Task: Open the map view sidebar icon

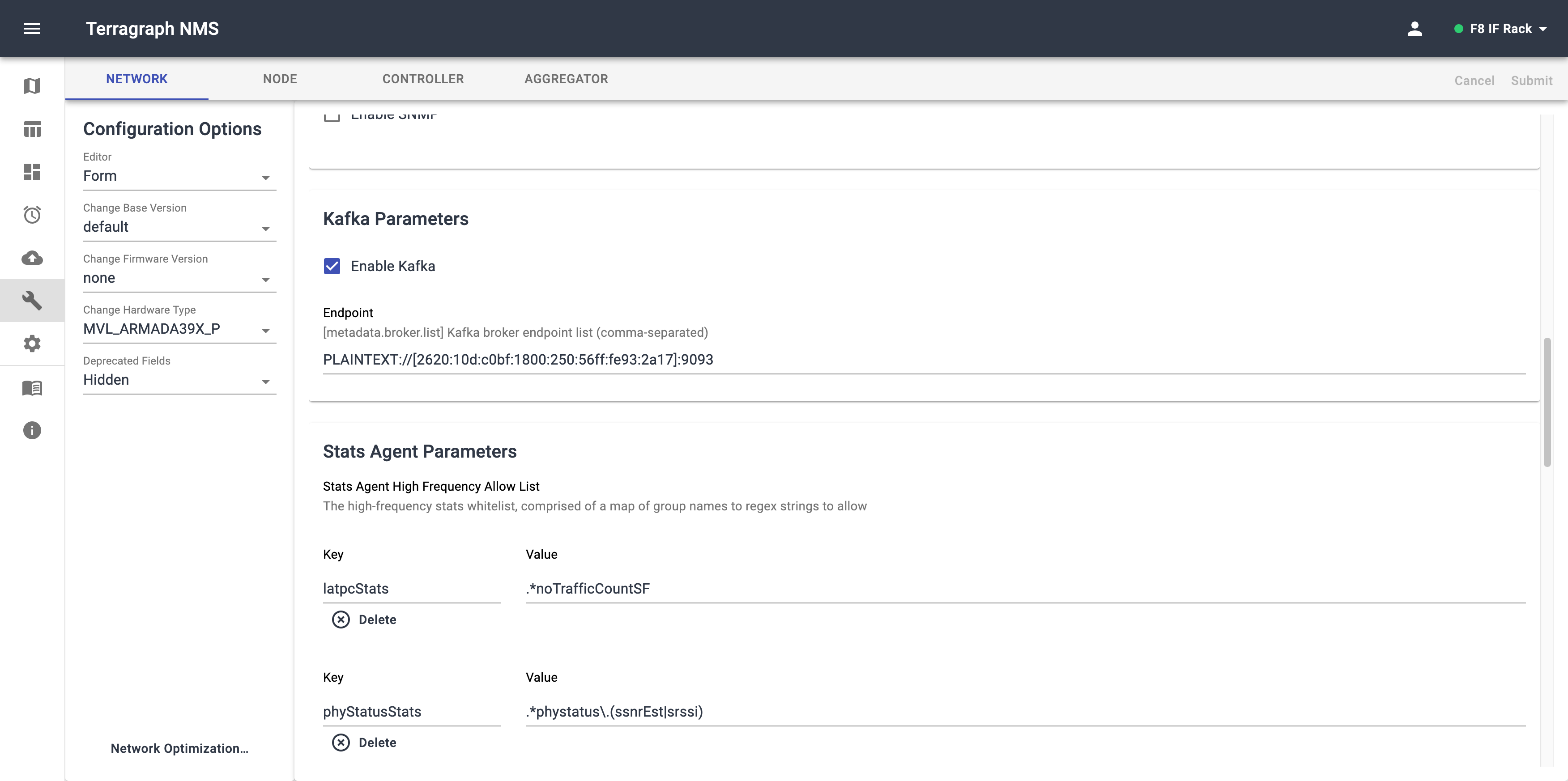Action: tap(32, 86)
